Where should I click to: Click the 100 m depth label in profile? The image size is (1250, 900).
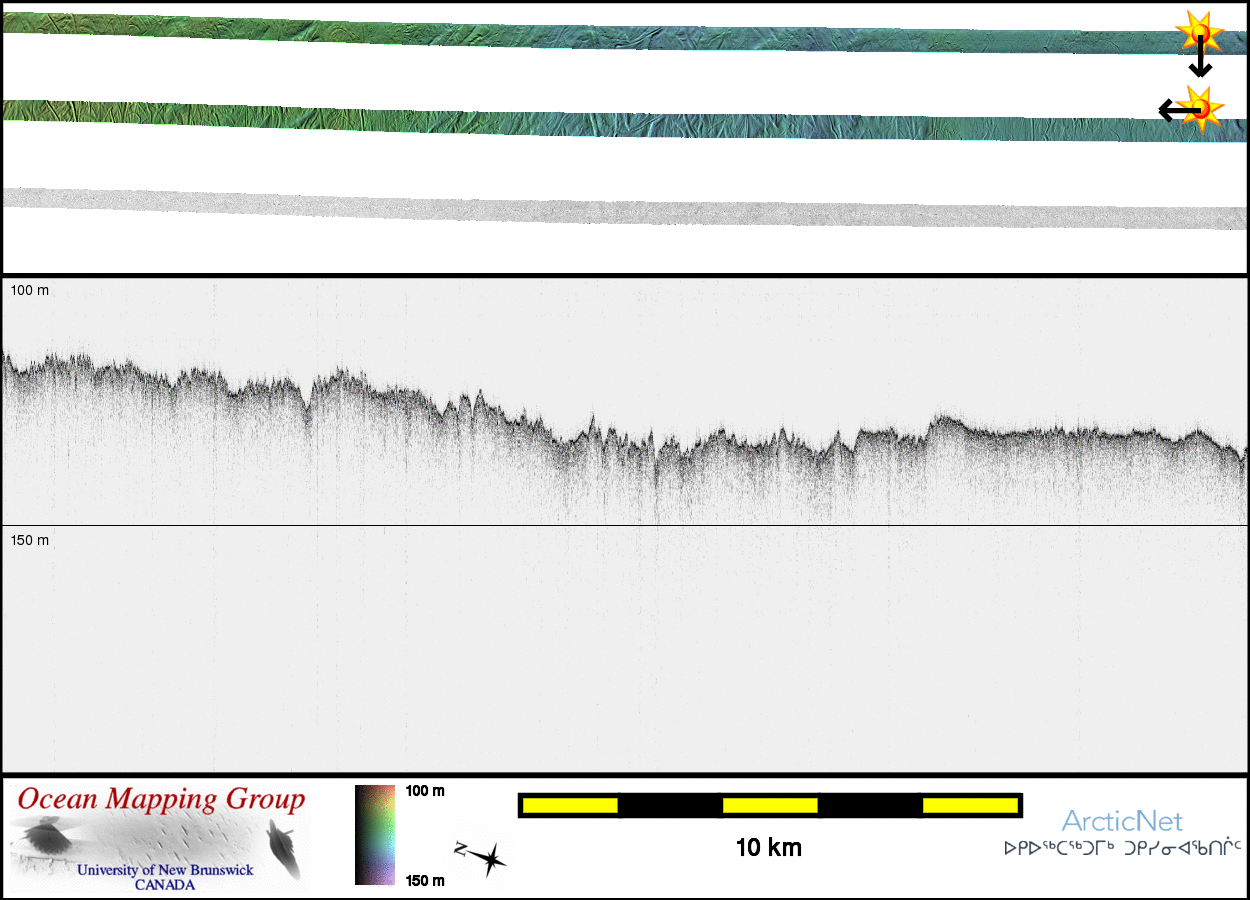point(30,290)
